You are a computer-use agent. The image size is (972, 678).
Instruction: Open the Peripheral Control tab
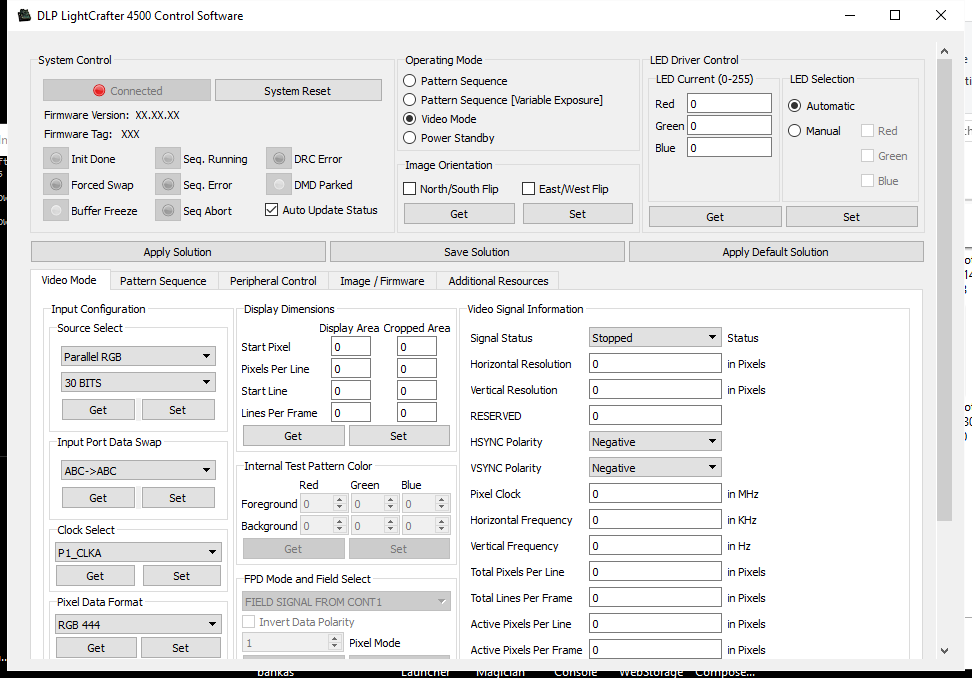[273, 281]
